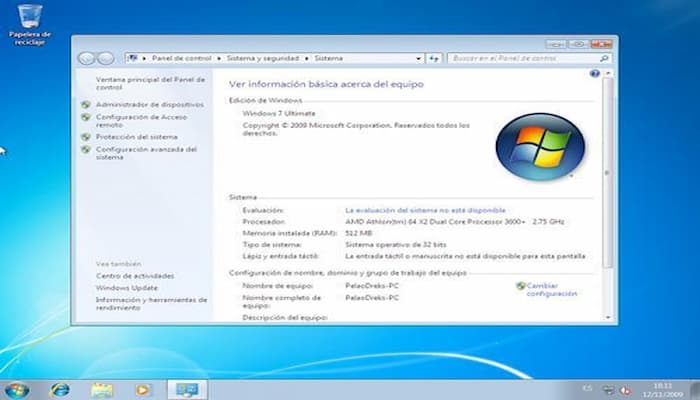Click the ES language indicator in the taskbar

[x=587, y=389]
